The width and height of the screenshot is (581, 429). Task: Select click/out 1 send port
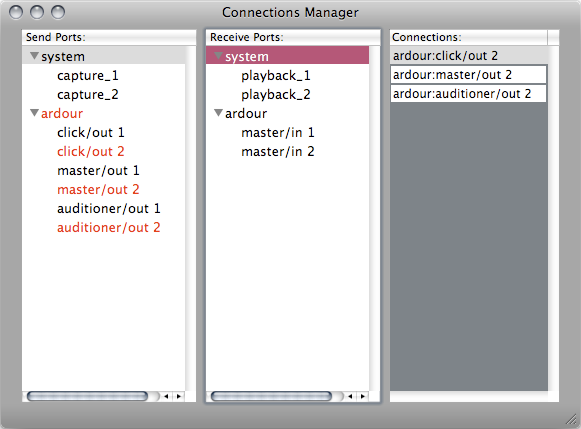90,133
